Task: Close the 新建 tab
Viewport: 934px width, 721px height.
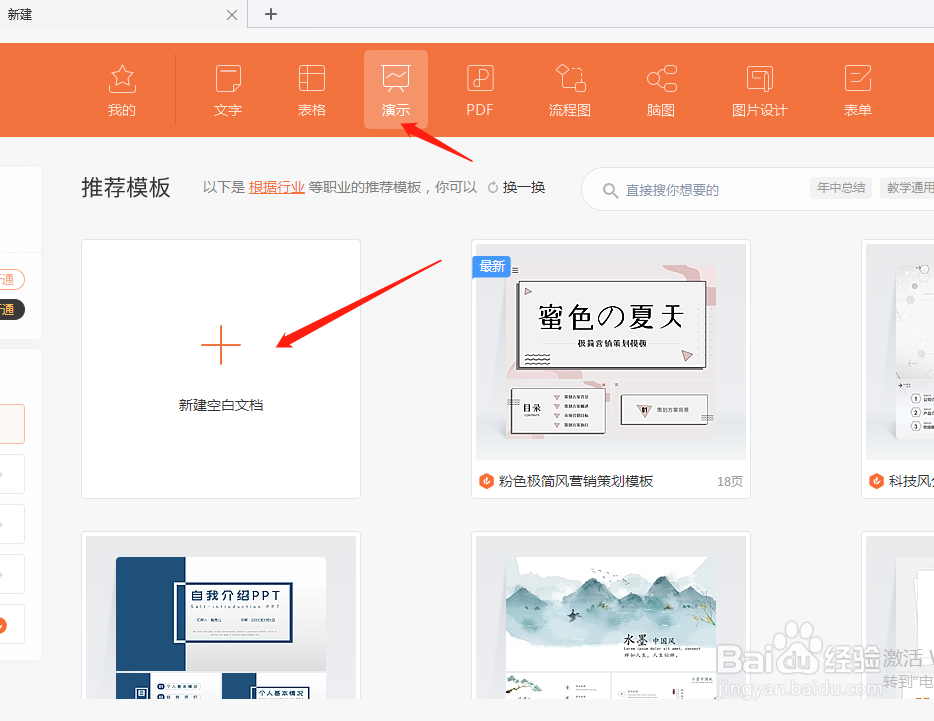Action: click(x=232, y=15)
